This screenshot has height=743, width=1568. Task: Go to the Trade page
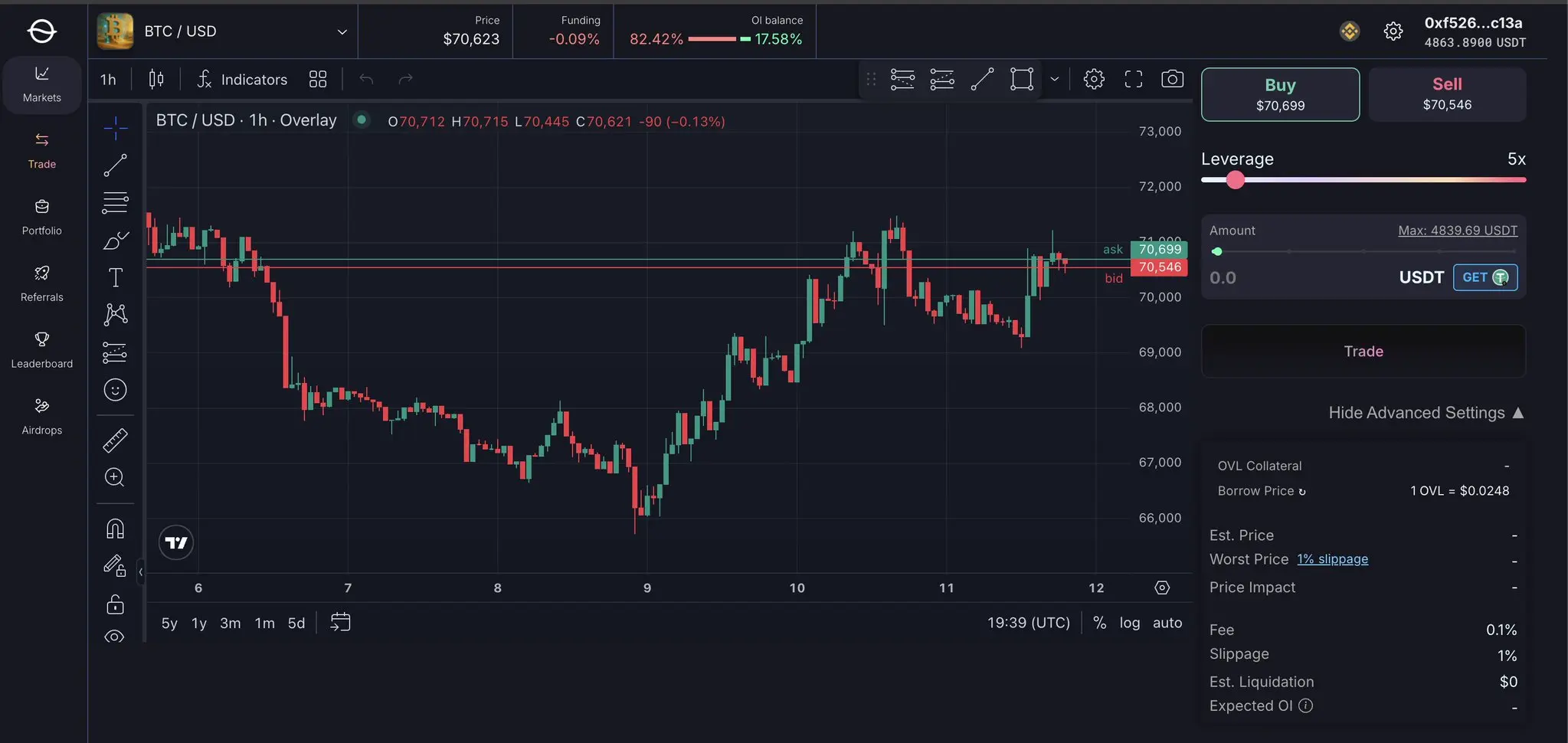[42, 151]
